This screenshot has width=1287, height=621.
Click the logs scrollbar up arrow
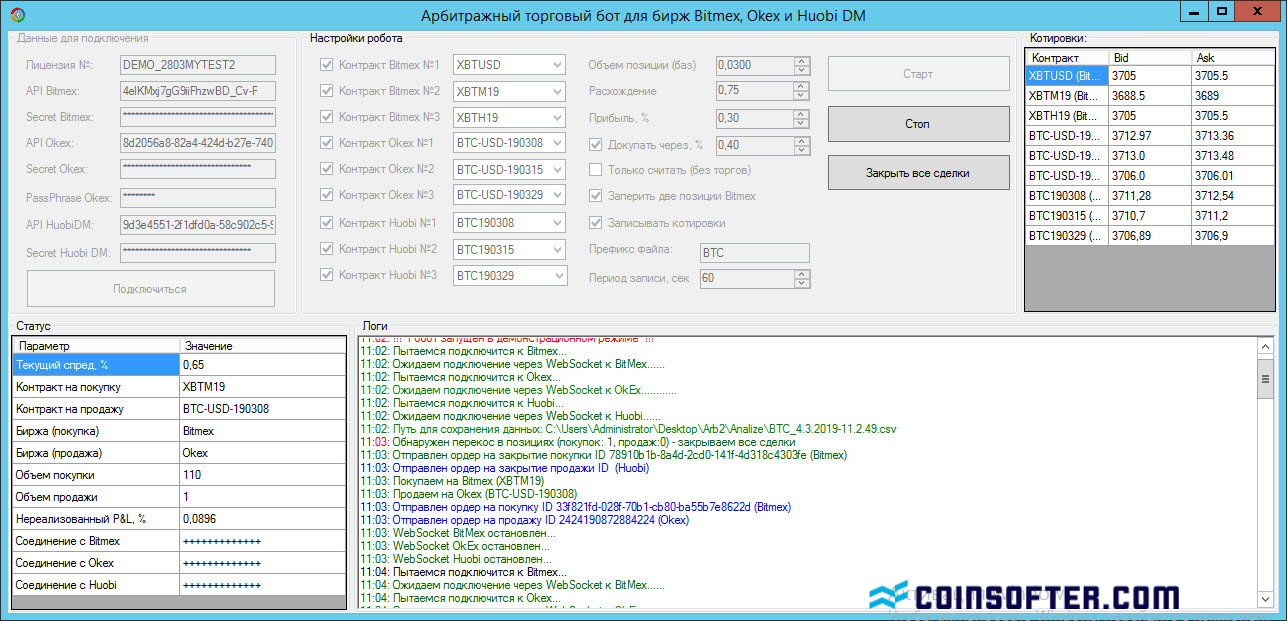[1265, 347]
